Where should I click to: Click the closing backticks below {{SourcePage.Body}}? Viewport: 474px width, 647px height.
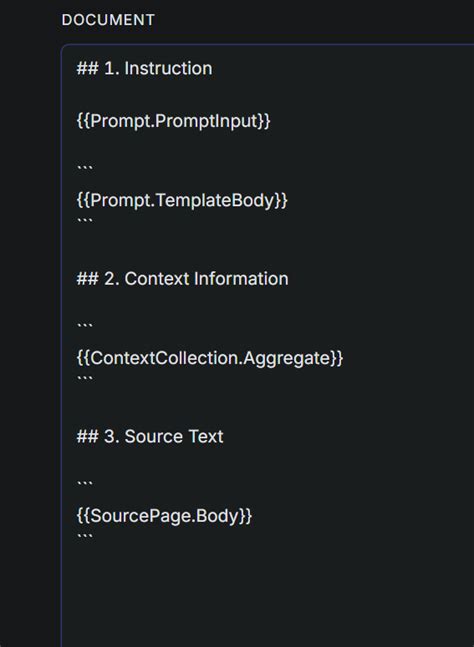(85, 536)
